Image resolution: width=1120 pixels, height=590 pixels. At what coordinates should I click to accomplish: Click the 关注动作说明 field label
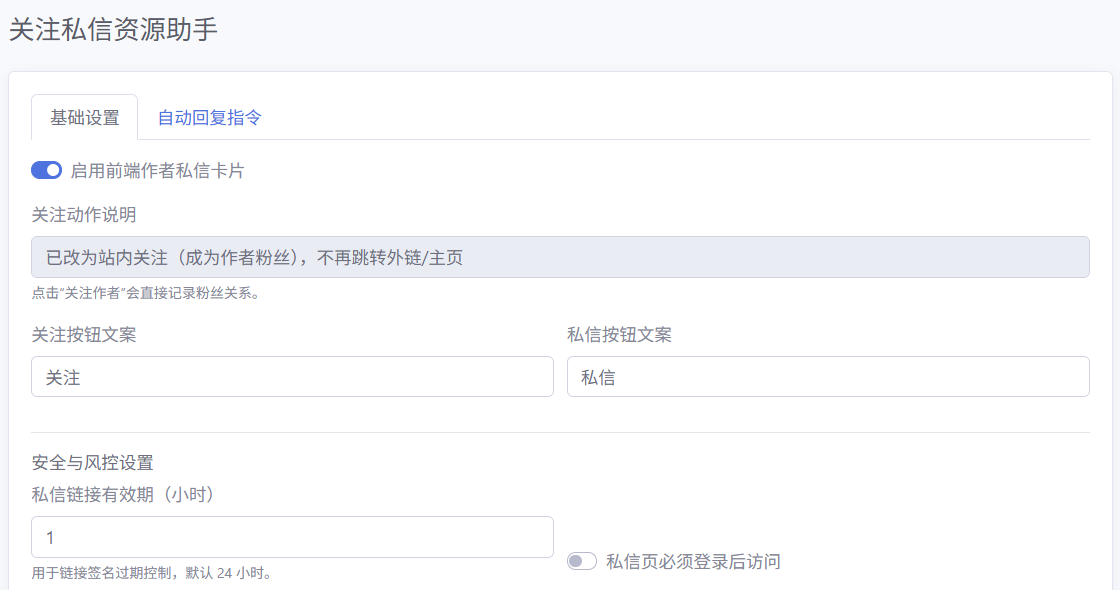pos(84,214)
